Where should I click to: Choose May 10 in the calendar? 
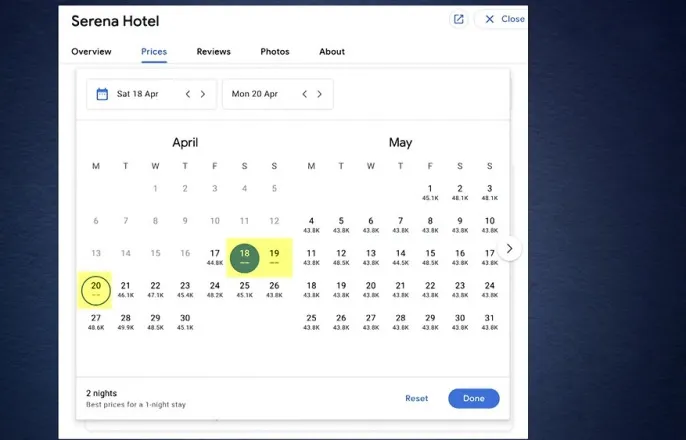coord(490,225)
